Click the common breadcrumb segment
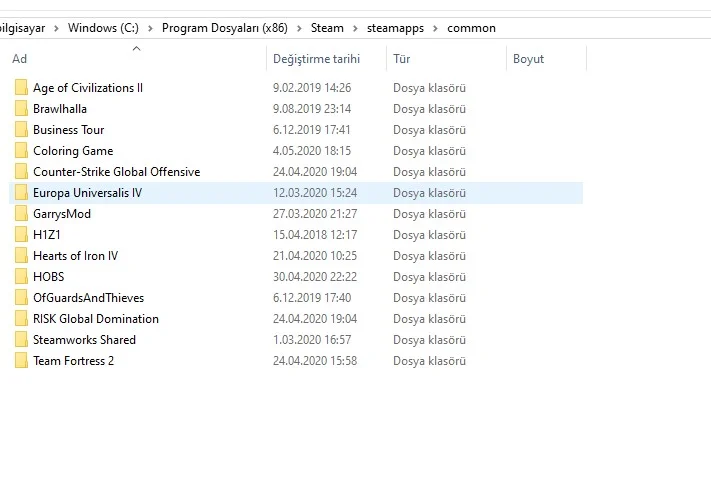Screen dimensions: 711x483 (471, 28)
